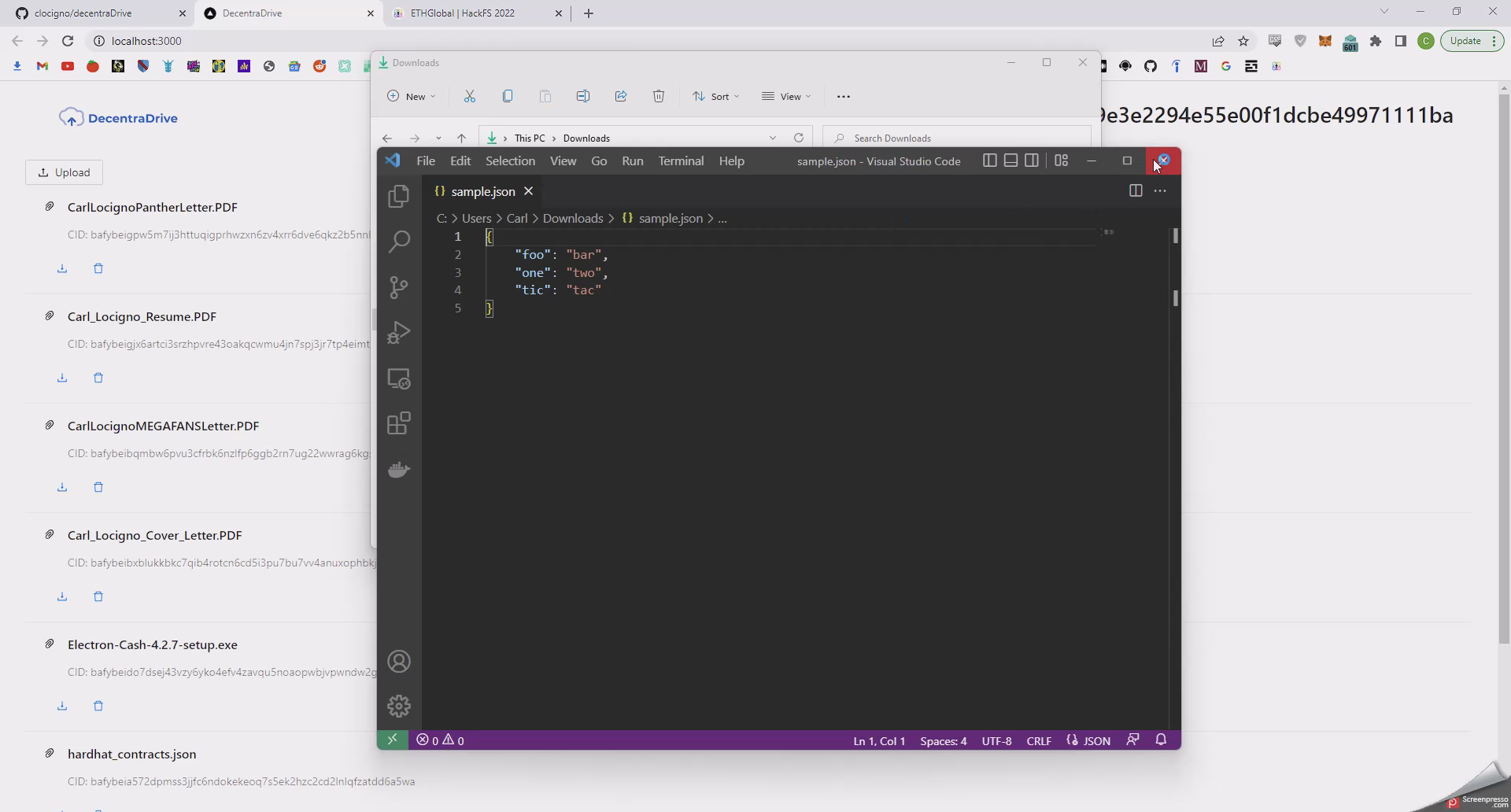
Task: Open the Explorer view in VS Code
Action: tap(399, 196)
